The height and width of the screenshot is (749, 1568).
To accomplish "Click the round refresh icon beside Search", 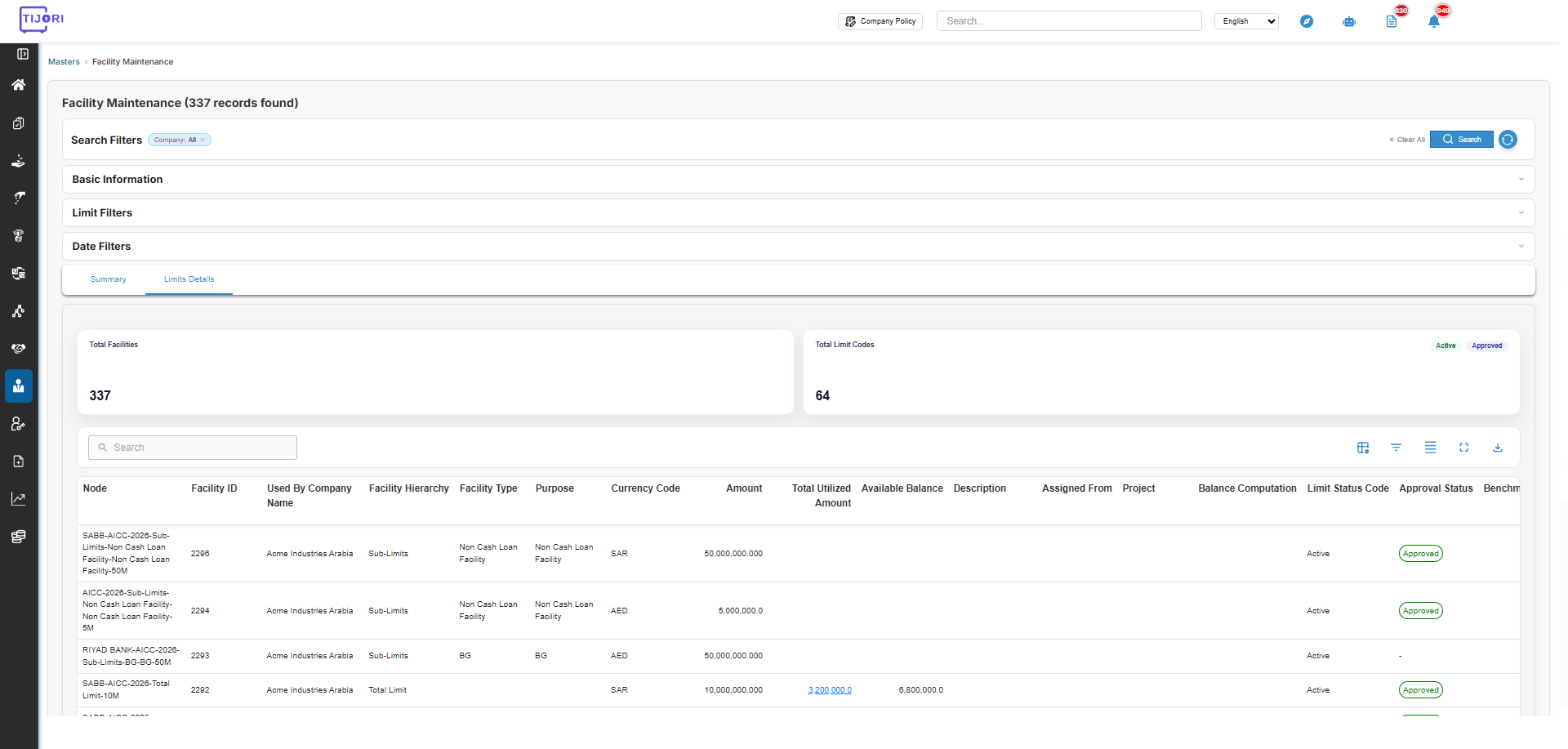I will click(x=1508, y=140).
